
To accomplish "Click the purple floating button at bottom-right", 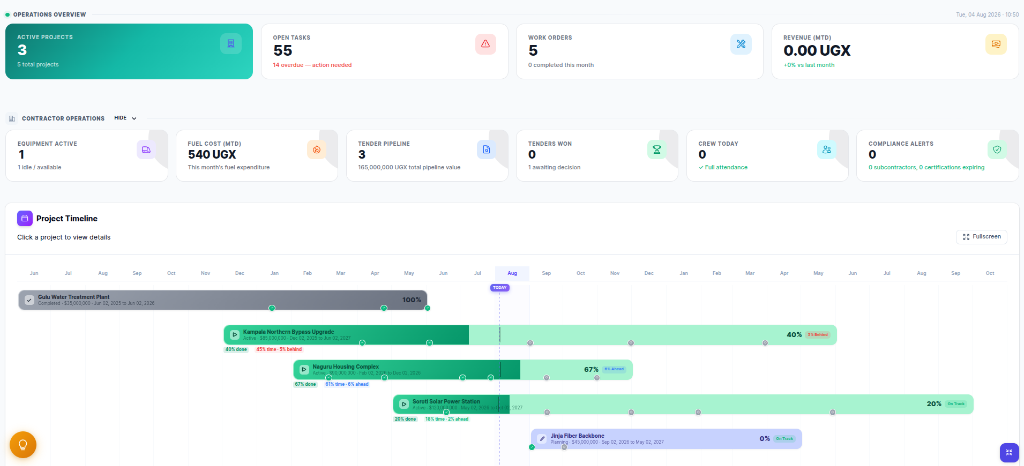I will click(x=1009, y=452).
